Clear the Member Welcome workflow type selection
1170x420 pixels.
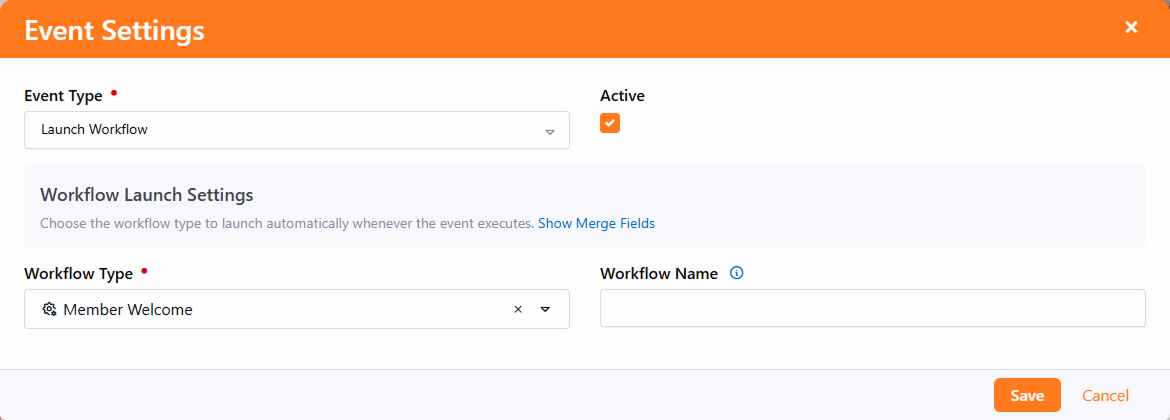(518, 310)
